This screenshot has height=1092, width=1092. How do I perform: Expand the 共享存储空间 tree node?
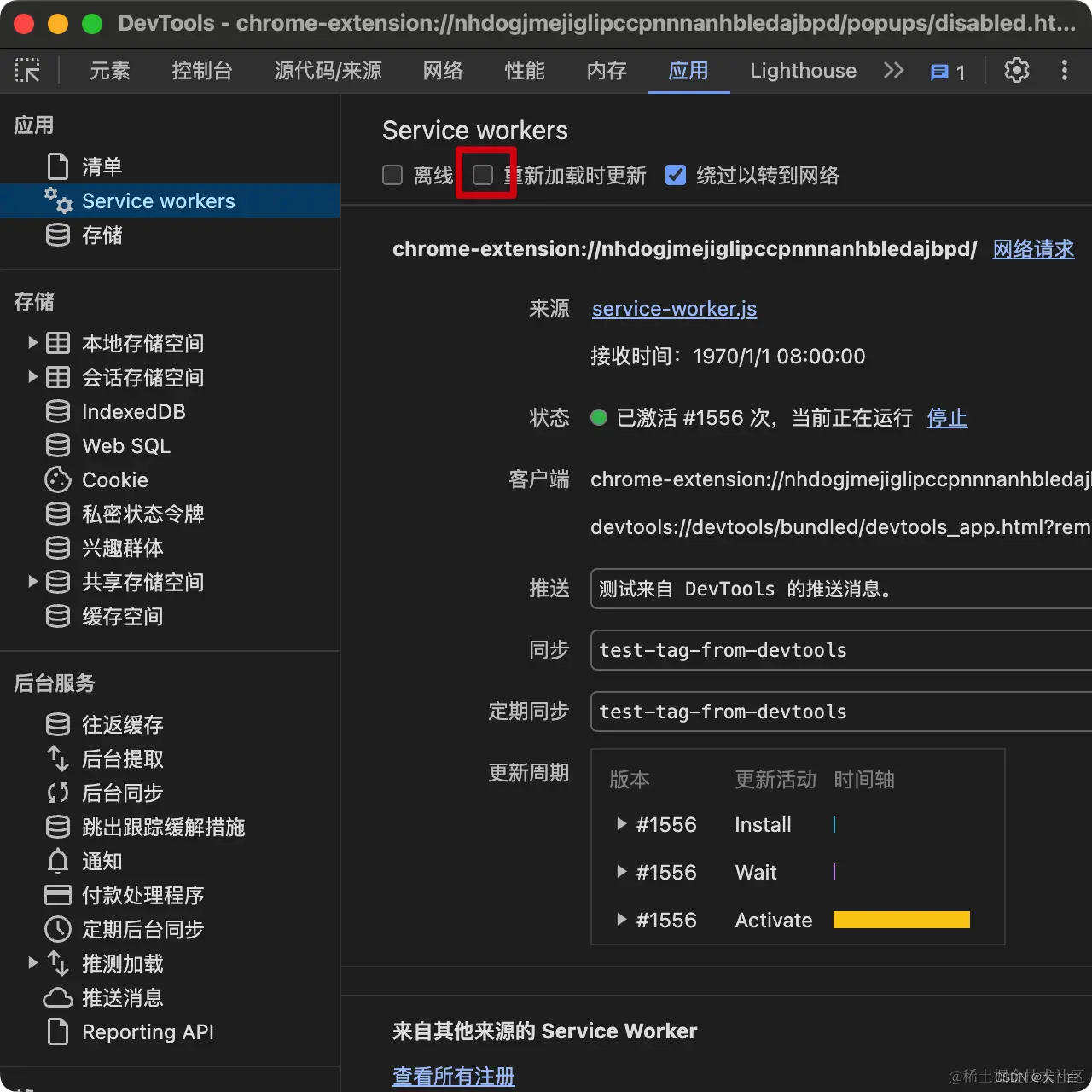33,582
